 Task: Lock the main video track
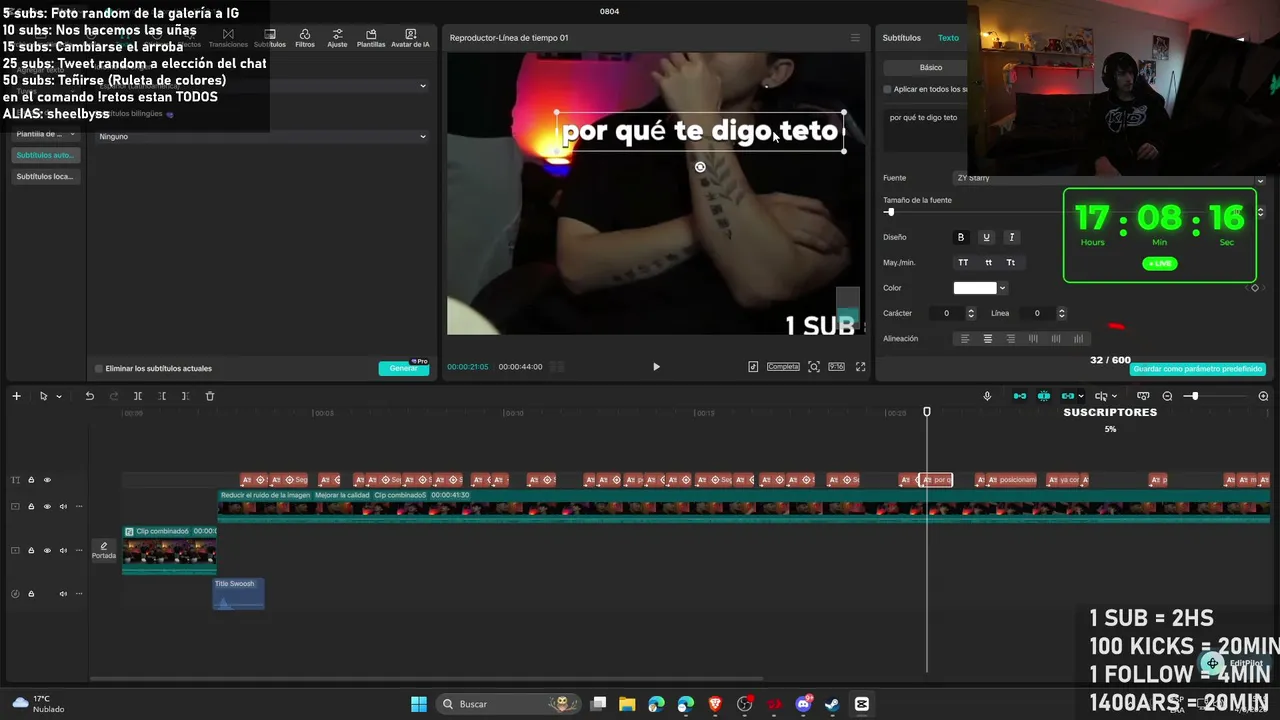click(31, 507)
